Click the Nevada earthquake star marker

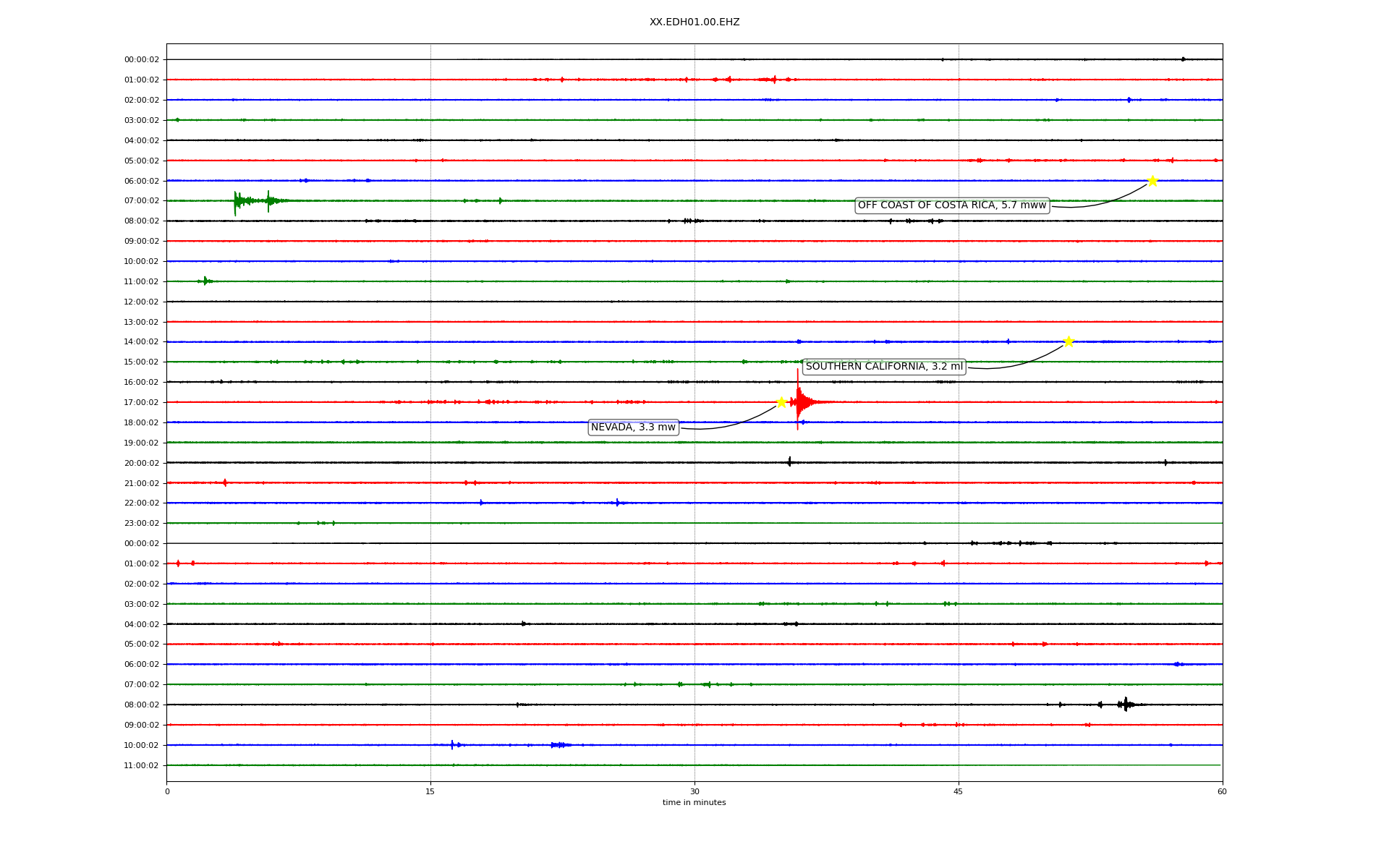781,402
